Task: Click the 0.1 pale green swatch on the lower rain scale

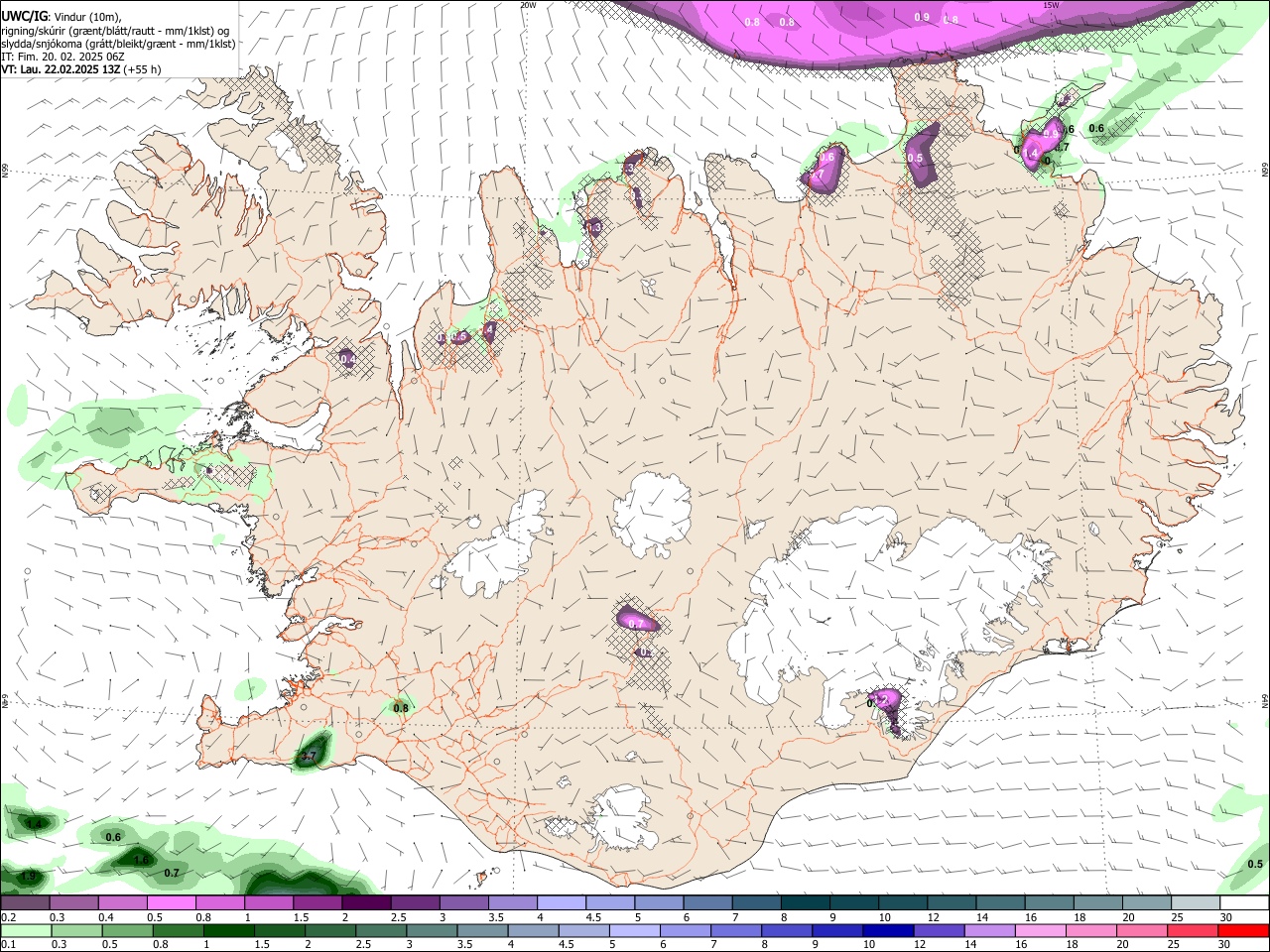Action: point(27,930)
